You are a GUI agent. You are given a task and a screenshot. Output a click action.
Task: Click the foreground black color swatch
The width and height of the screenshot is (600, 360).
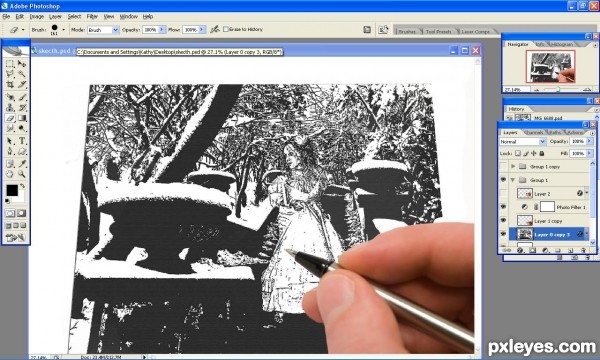(12, 190)
